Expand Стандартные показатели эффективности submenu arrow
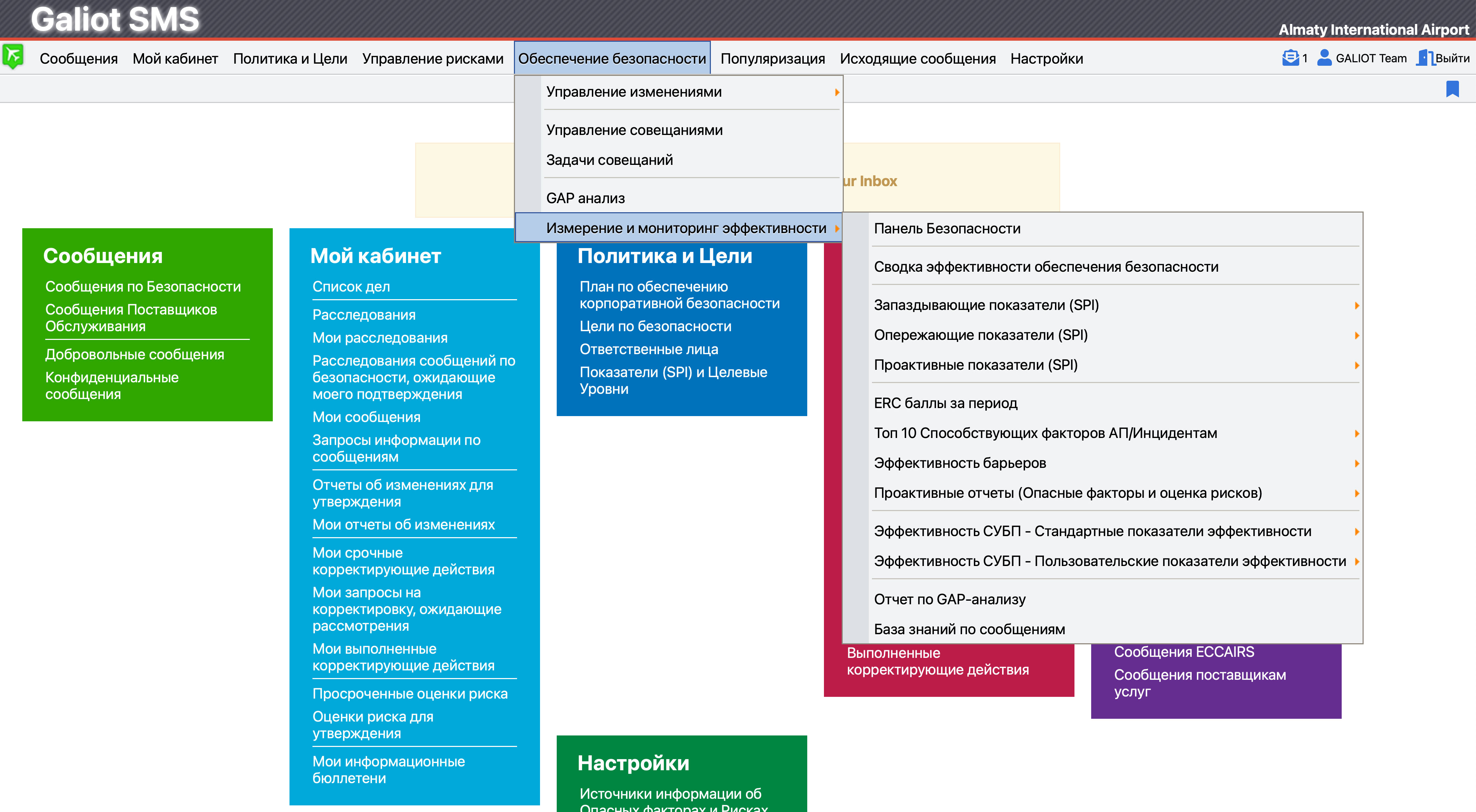The height and width of the screenshot is (812, 1476). 1356,531
